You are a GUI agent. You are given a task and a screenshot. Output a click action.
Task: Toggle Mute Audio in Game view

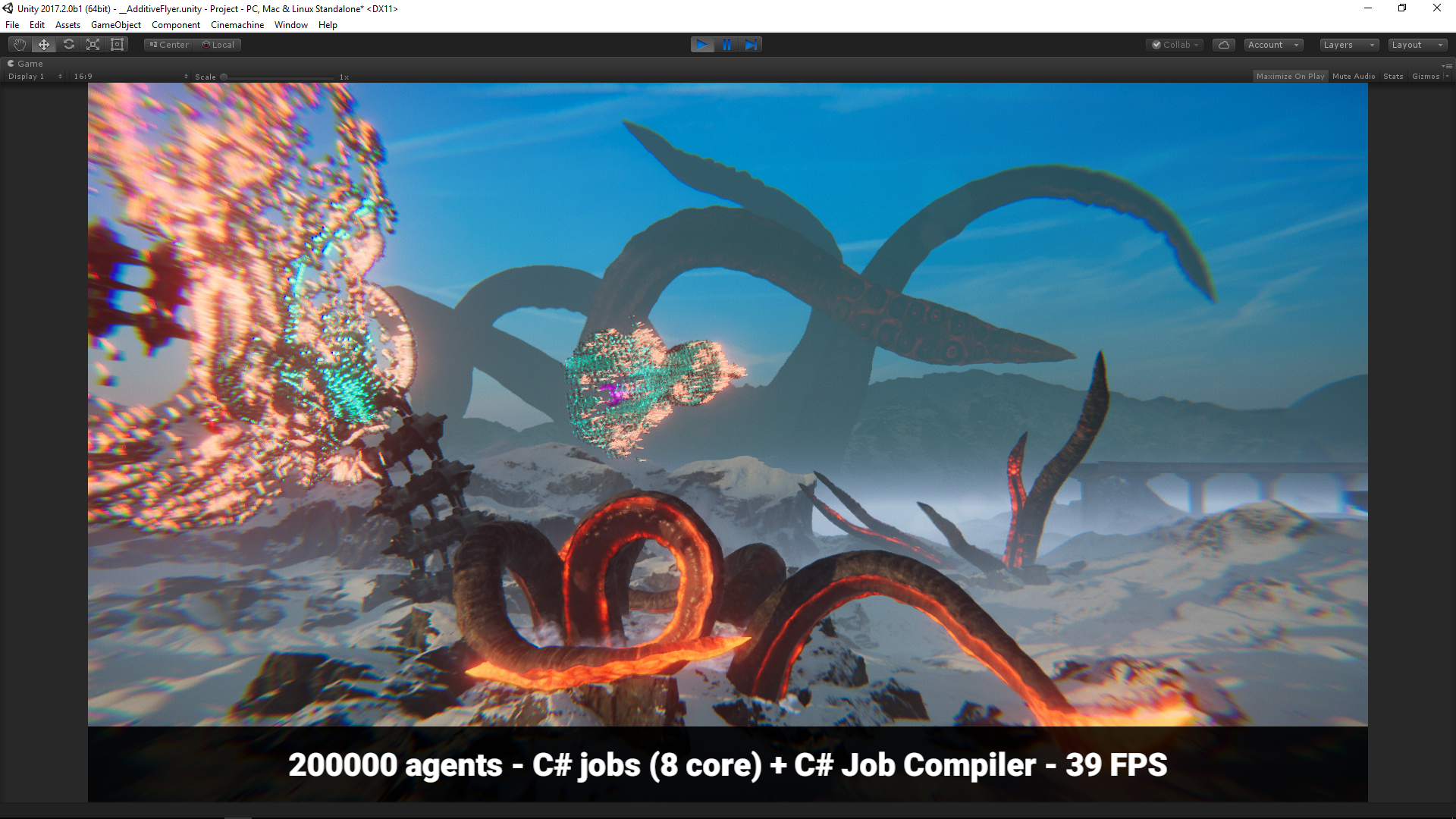1353,77
